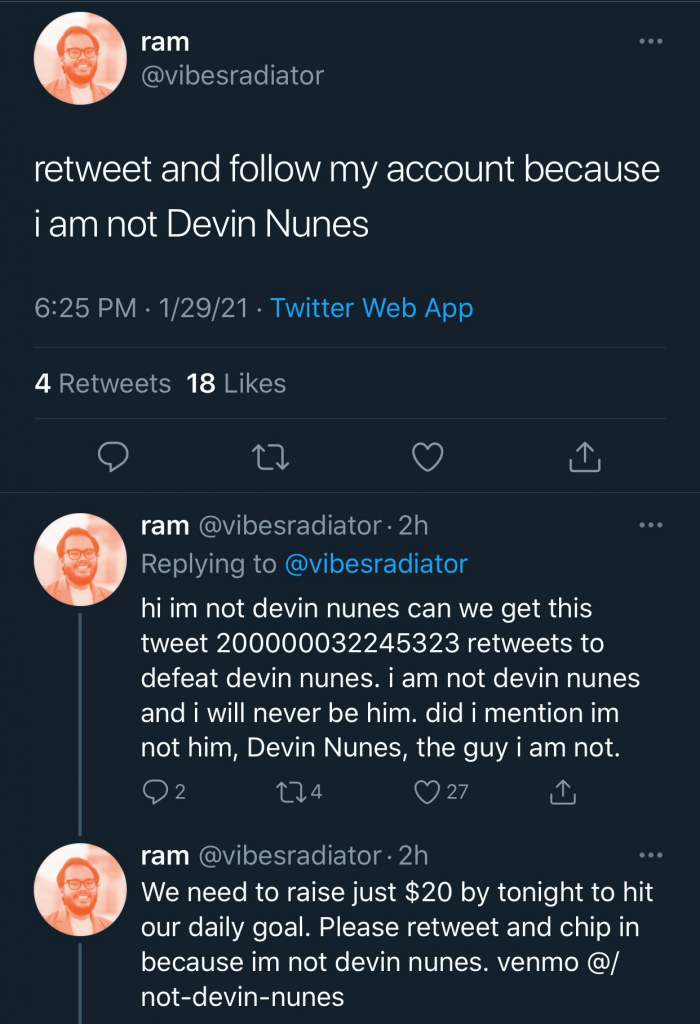This screenshot has height=1024, width=700.
Task: Click reply icon showing 2 replies
Action: tap(157, 792)
